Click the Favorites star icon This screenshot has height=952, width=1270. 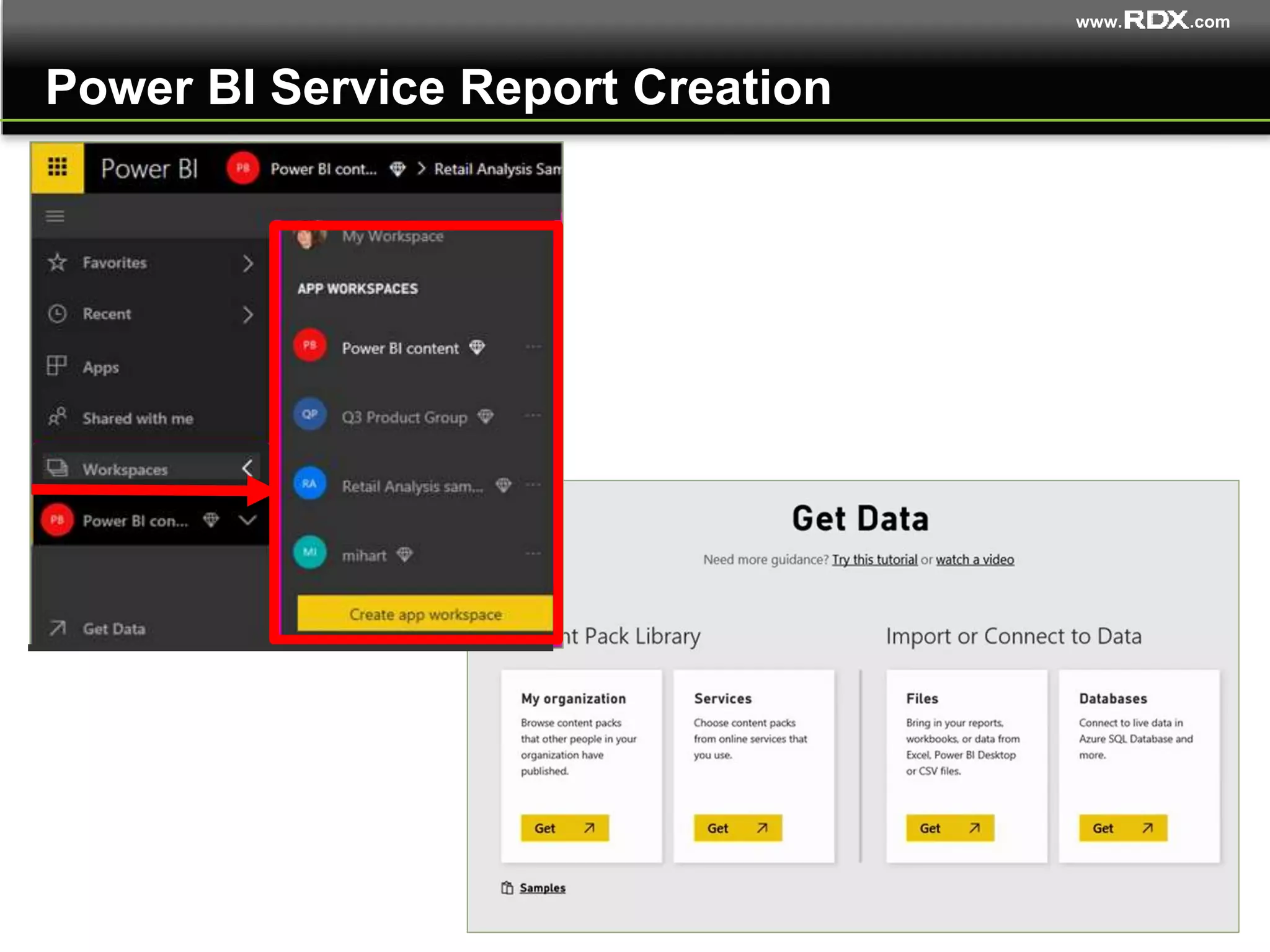(57, 262)
